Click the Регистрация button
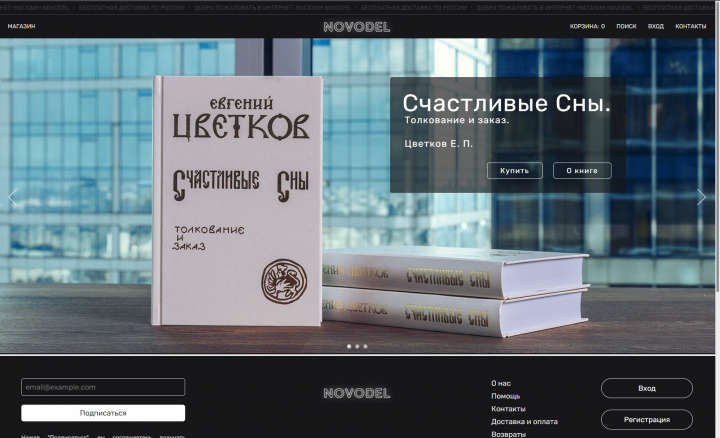Image resolution: width=720 pixels, height=438 pixels. click(647, 420)
